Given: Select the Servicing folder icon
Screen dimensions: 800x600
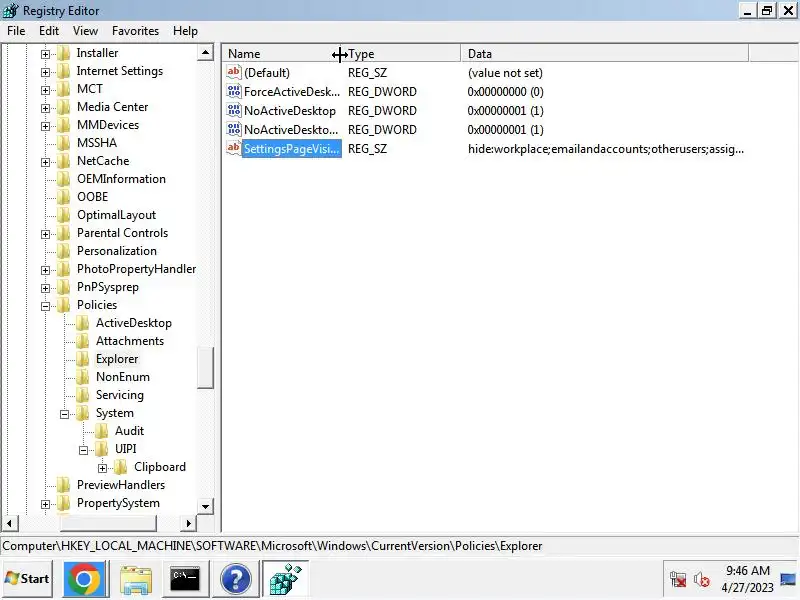Looking at the screenshot, I should pos(83,395).
